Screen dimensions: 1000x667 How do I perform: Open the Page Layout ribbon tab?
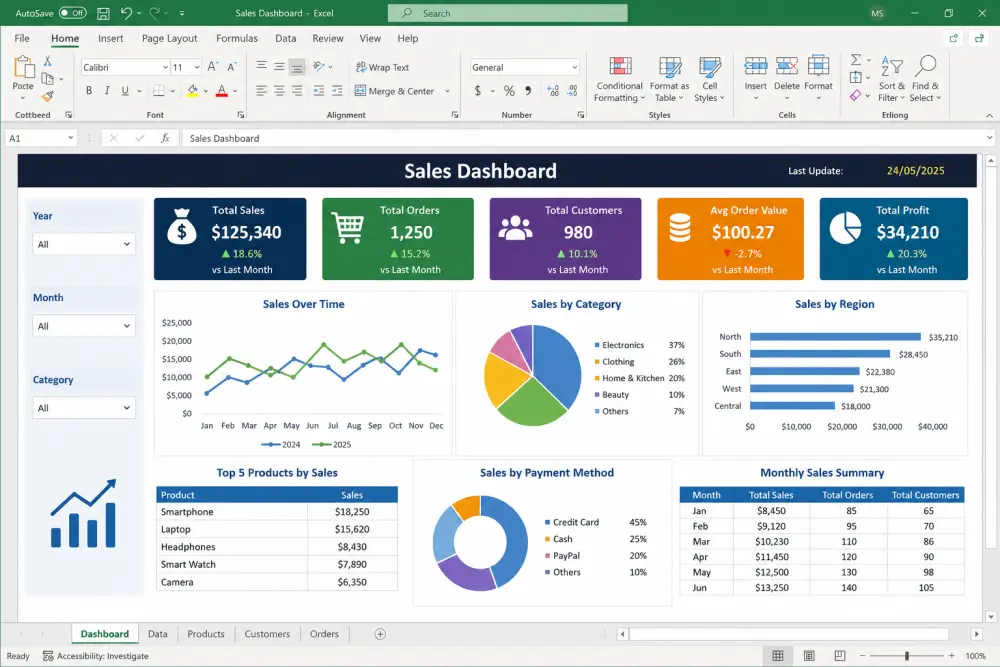coord(170,38)
